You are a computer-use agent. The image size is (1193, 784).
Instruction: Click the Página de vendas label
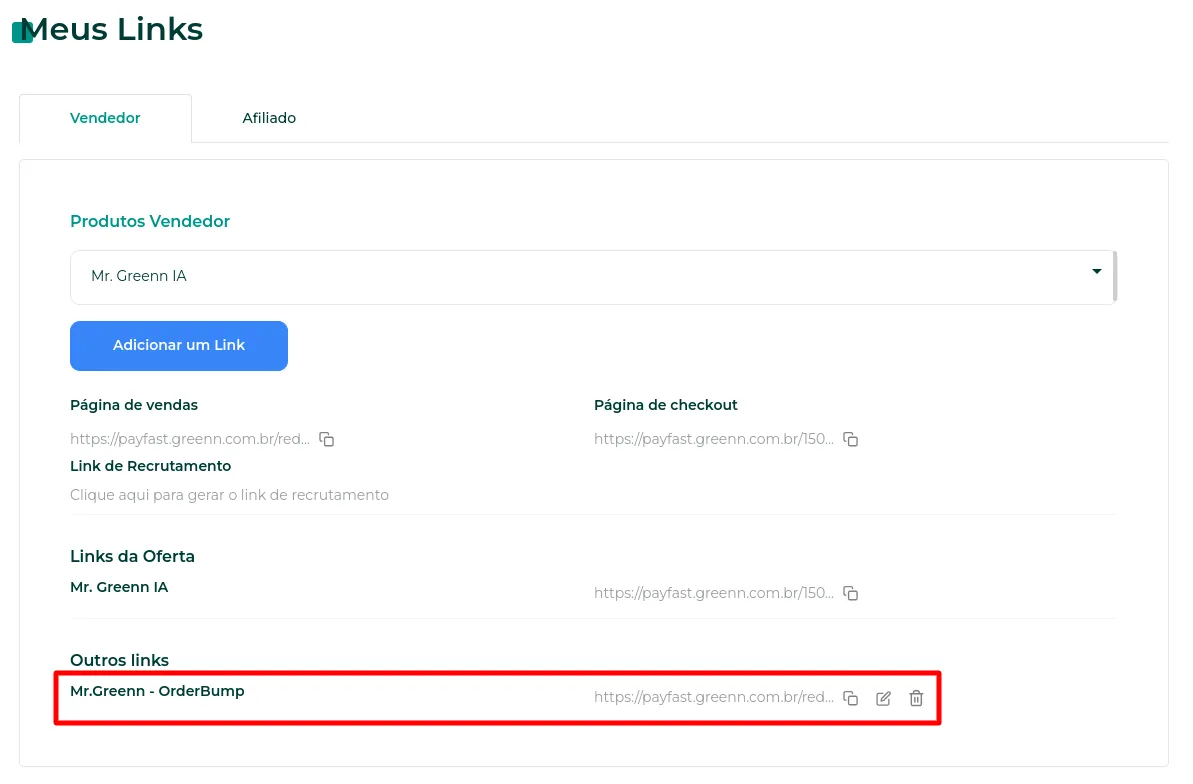pyautogui.click(x=134, y=405)
